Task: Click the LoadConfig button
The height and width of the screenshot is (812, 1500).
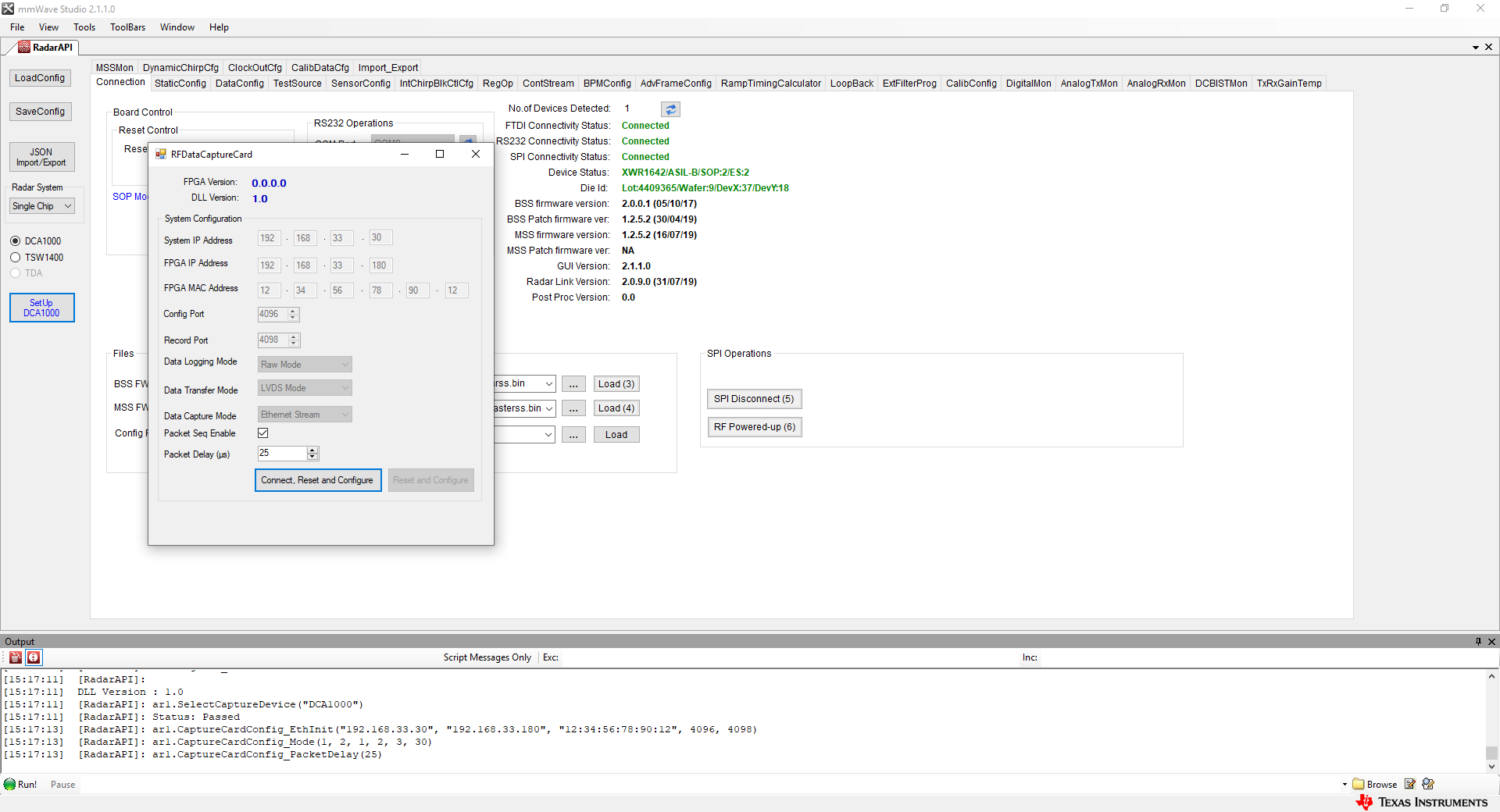Action: point(40,78)
